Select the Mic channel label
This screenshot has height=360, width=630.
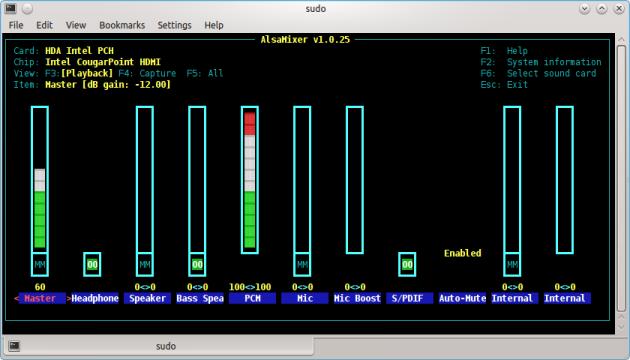click(305, 299)
